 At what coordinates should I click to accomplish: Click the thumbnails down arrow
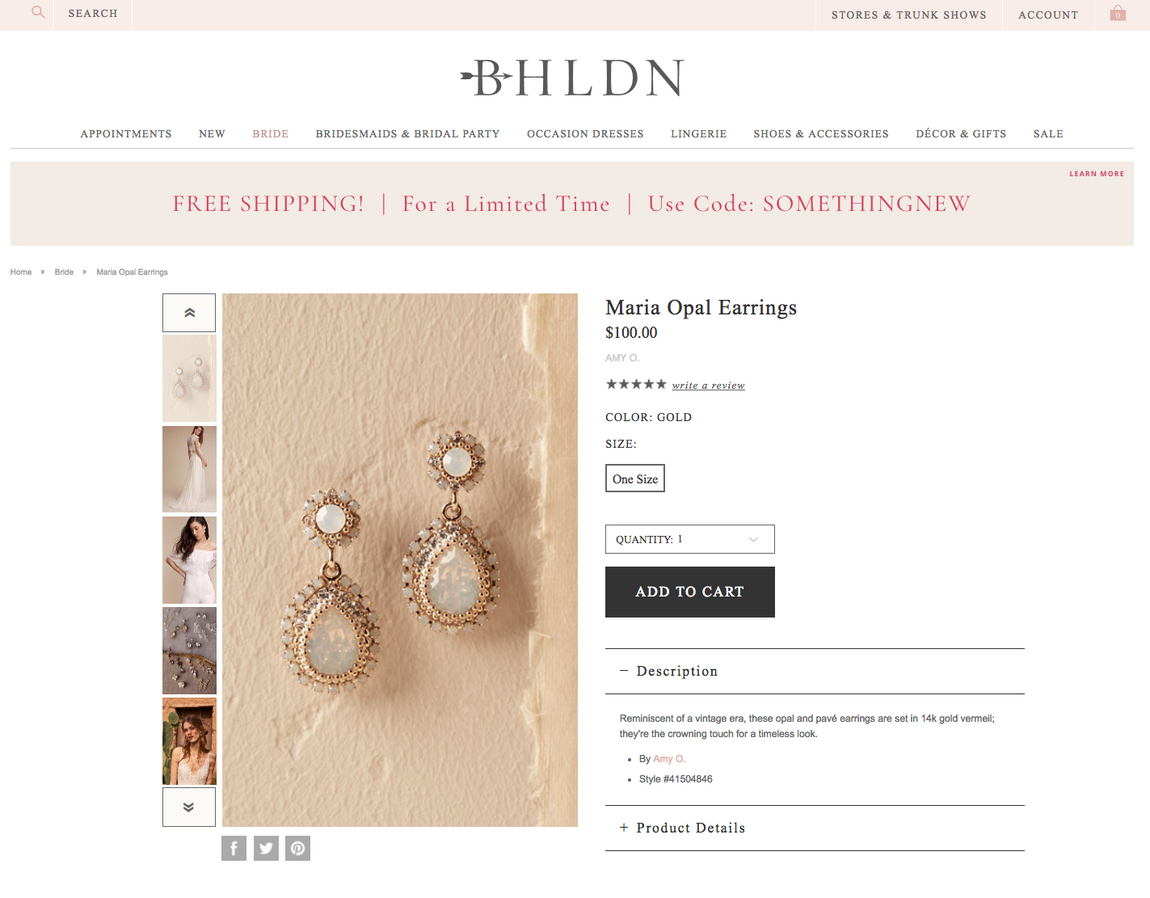pyautogui.click(x=189, y=807)
